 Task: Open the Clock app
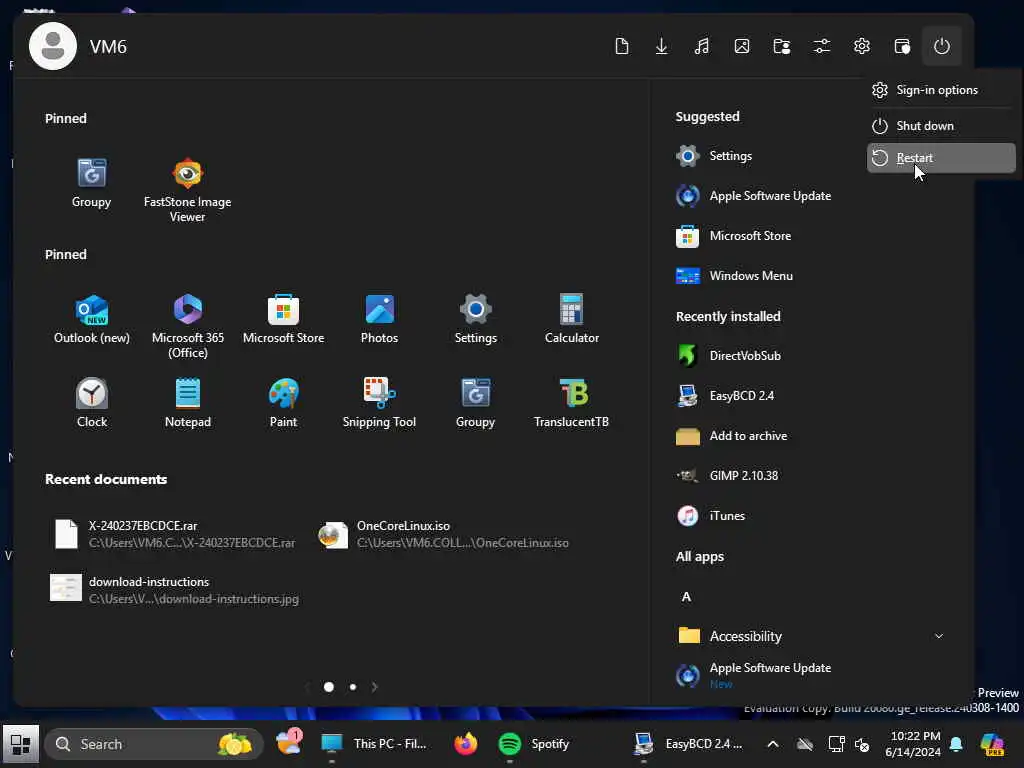[x=91, y=403]
